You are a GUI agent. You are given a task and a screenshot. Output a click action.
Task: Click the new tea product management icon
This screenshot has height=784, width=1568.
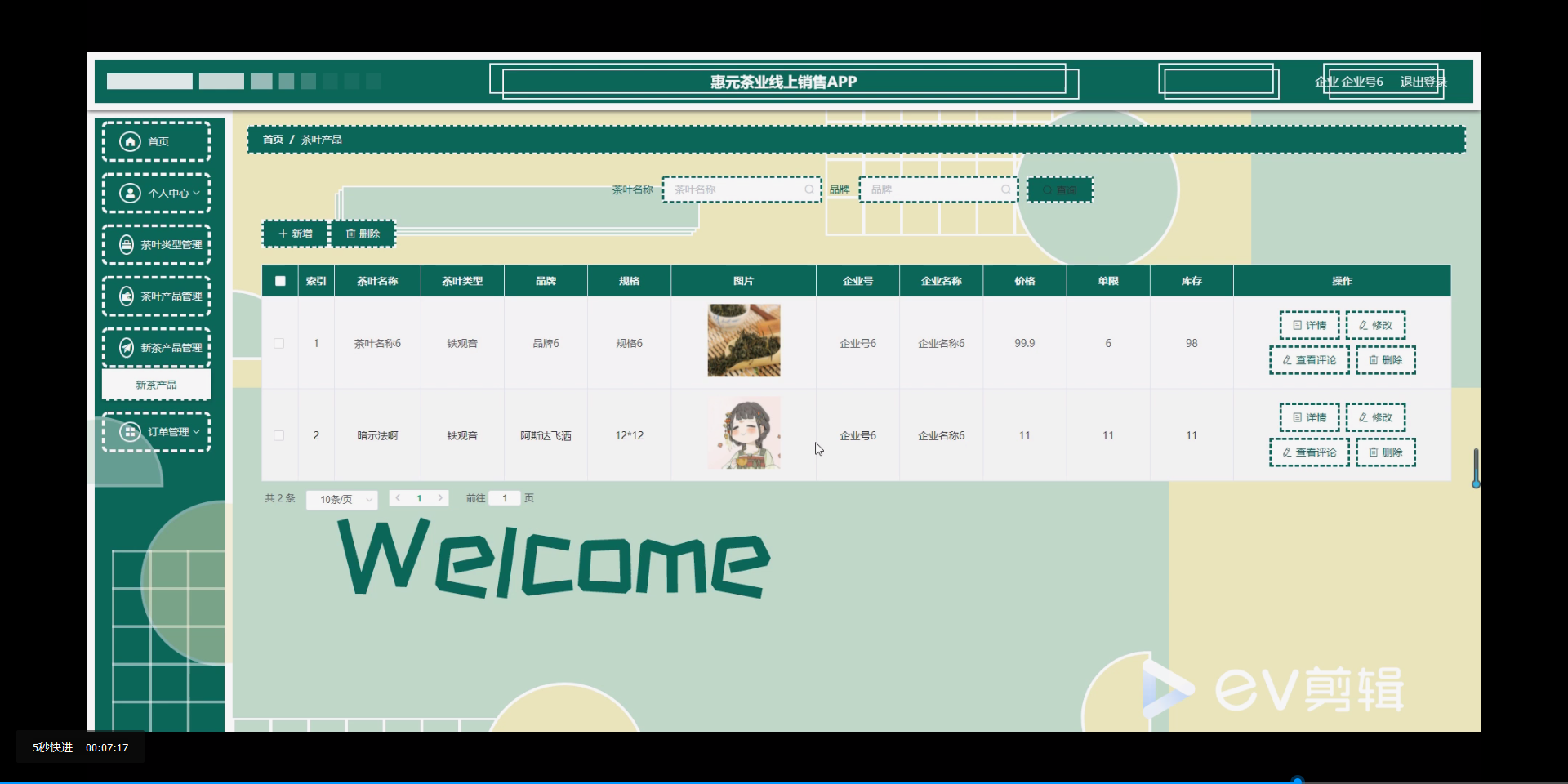click(127, 347)
